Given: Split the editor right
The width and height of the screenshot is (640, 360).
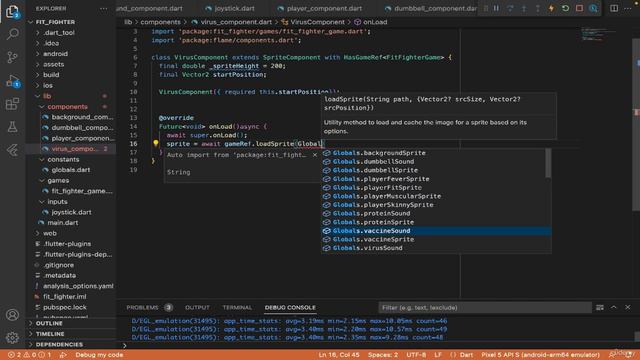Looking at the screenshot, I should tap(614, 8).
